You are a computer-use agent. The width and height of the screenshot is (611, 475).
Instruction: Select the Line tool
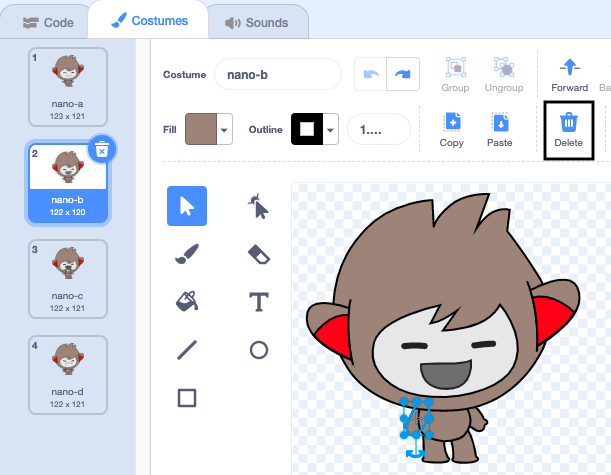[187, 350]
